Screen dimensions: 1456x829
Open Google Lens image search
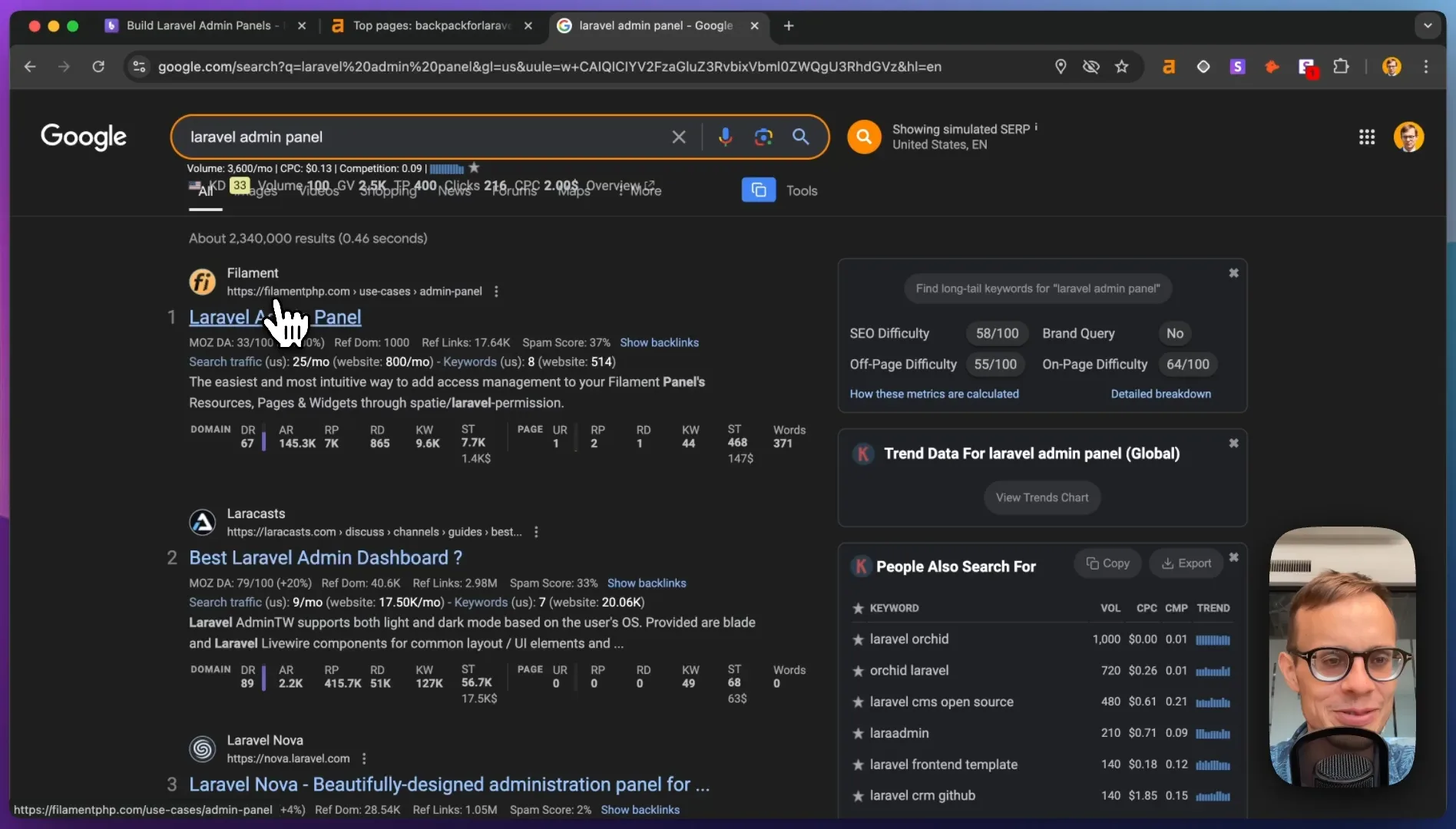pyautogui.click(x=763, y=137)
